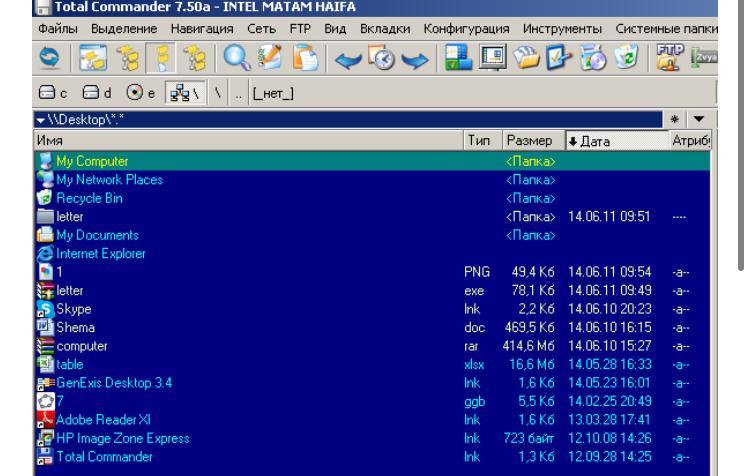The width and height of the screenshot is (750, 476).
Task: Click the vertical scrollbar at window right edge
Action: pos(740,136)
